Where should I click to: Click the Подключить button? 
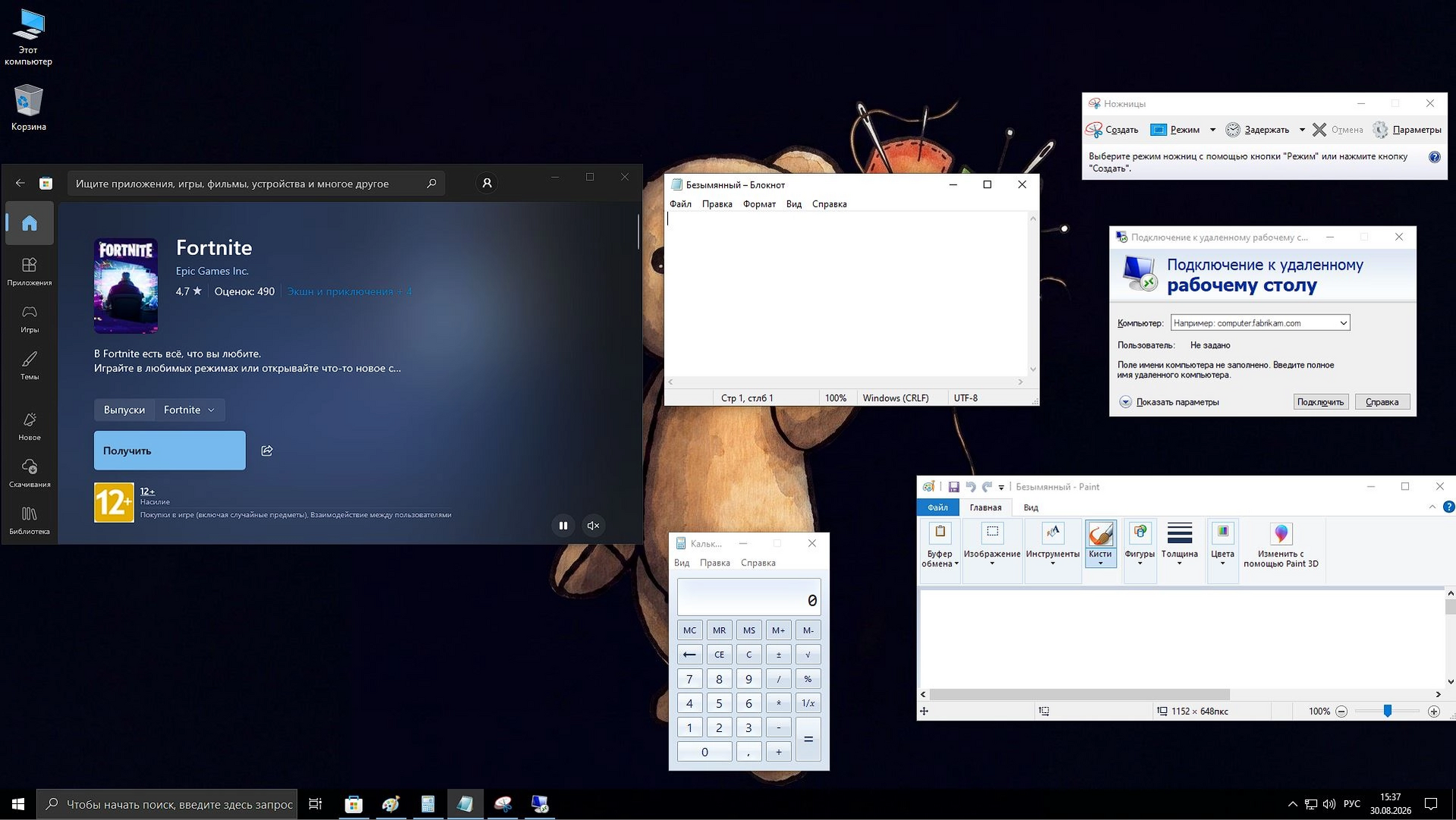coord(1320,402)
